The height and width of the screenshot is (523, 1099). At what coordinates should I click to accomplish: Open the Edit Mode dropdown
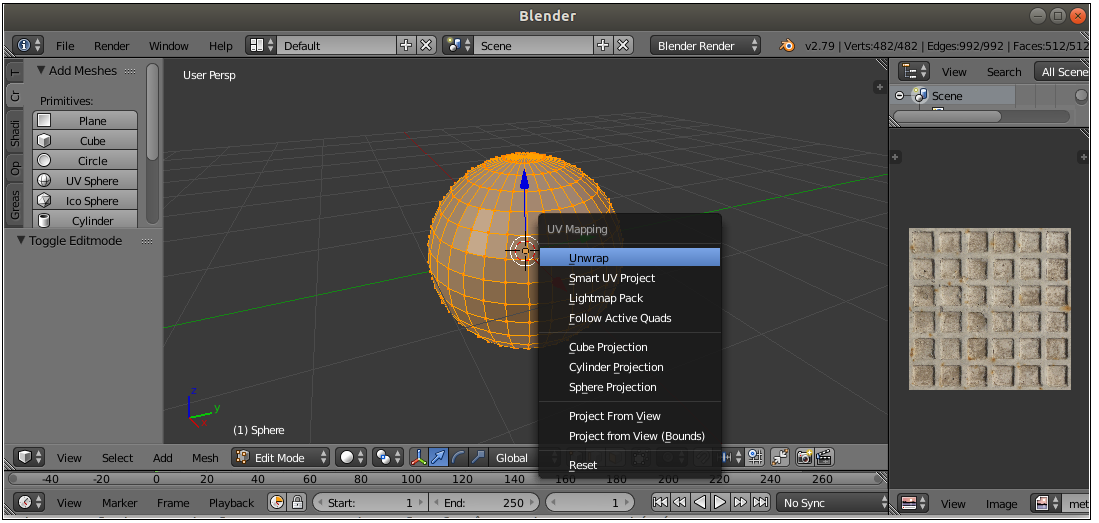[x=281, y=458]
